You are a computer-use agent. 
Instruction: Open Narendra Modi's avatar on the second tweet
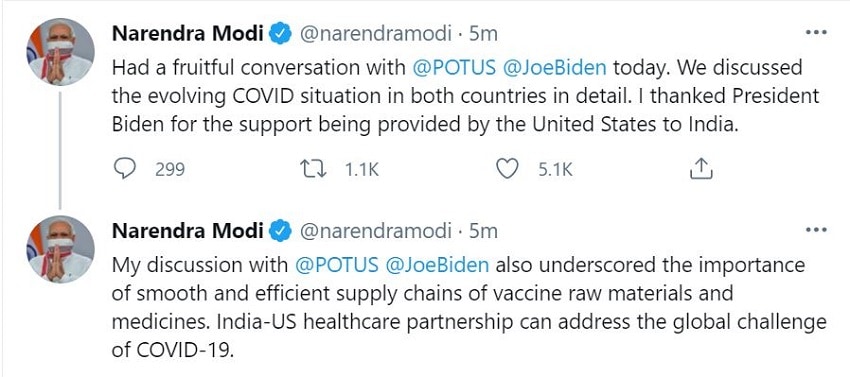60,249
